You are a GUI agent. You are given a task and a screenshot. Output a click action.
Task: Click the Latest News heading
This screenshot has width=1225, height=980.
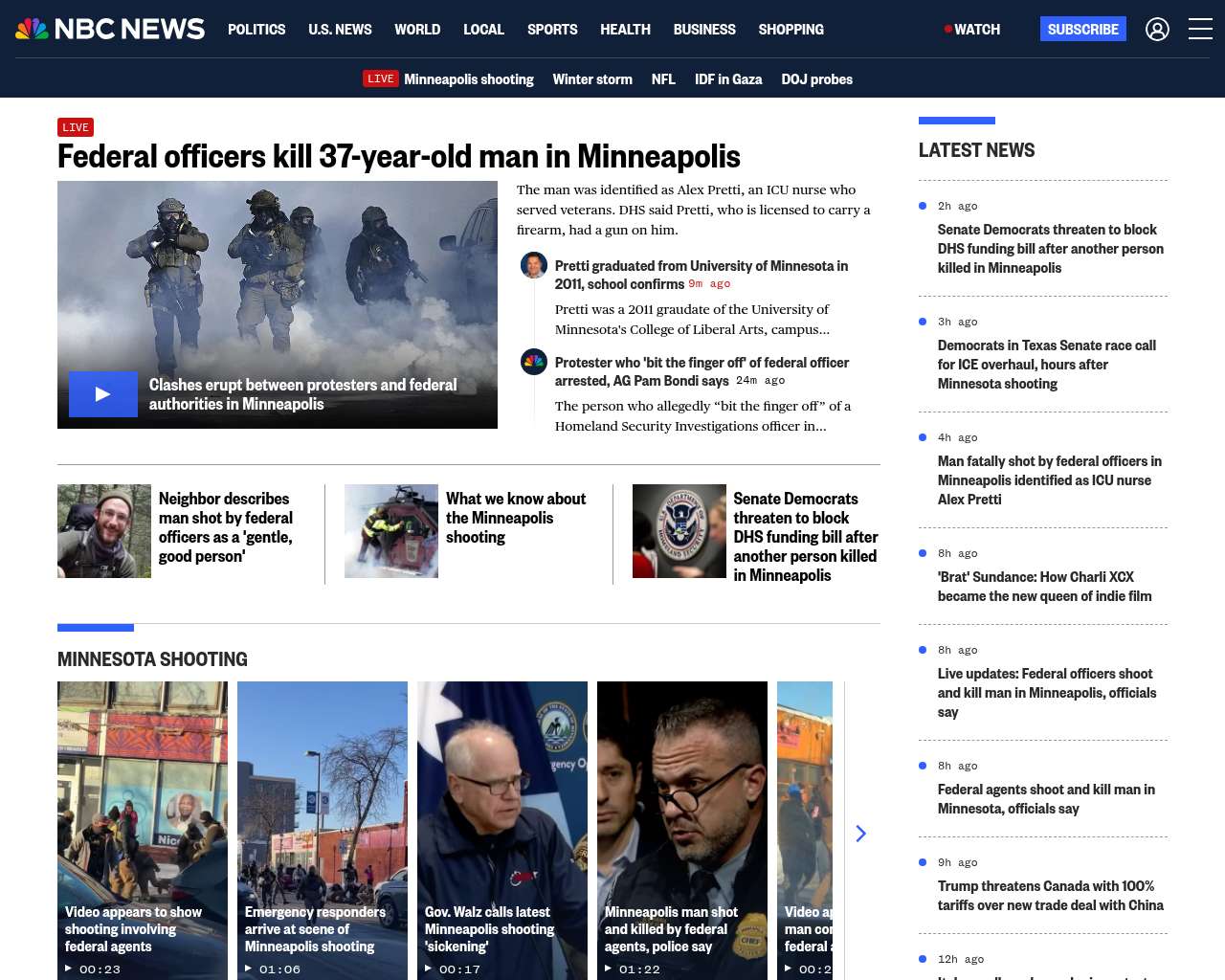(x=976, y=150)
